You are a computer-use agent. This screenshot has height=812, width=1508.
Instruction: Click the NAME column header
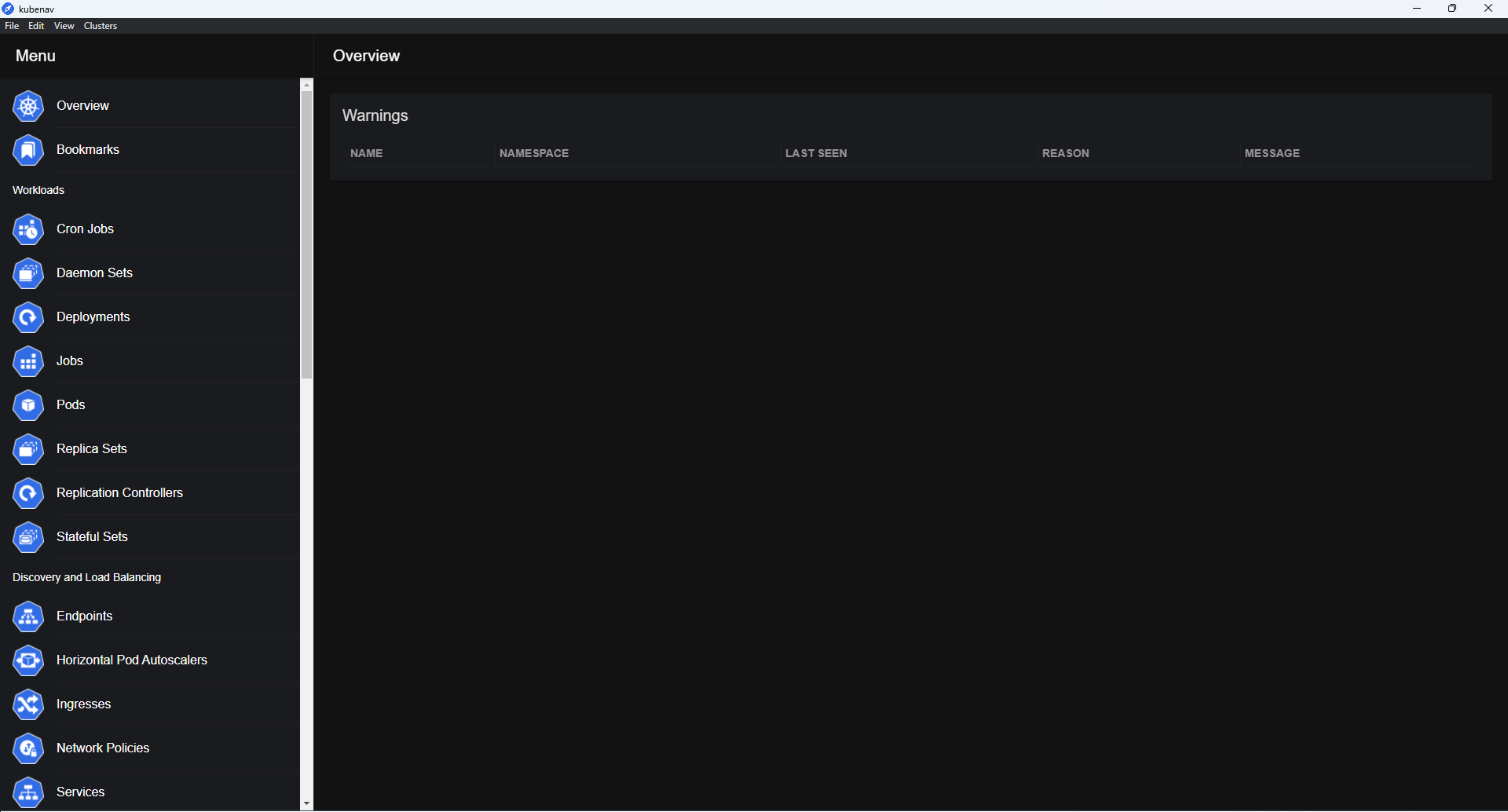(366, 153)
